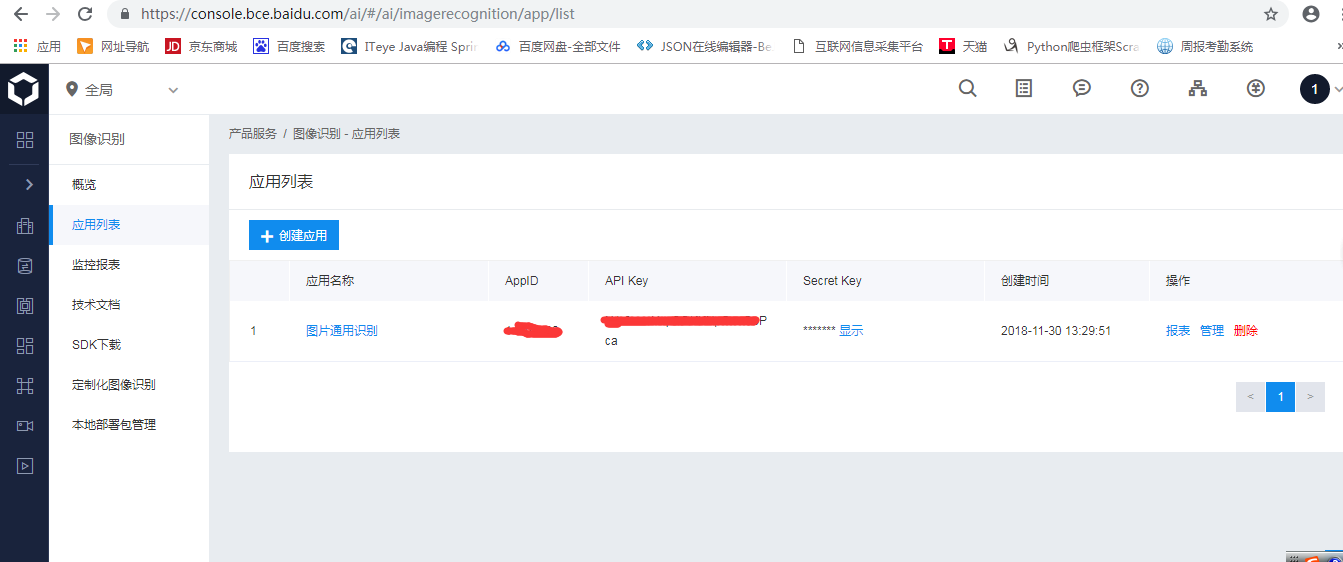Open the 应用 apps bookmark
This screenshot has height=562, width=1343.
(x=37, y=46)
